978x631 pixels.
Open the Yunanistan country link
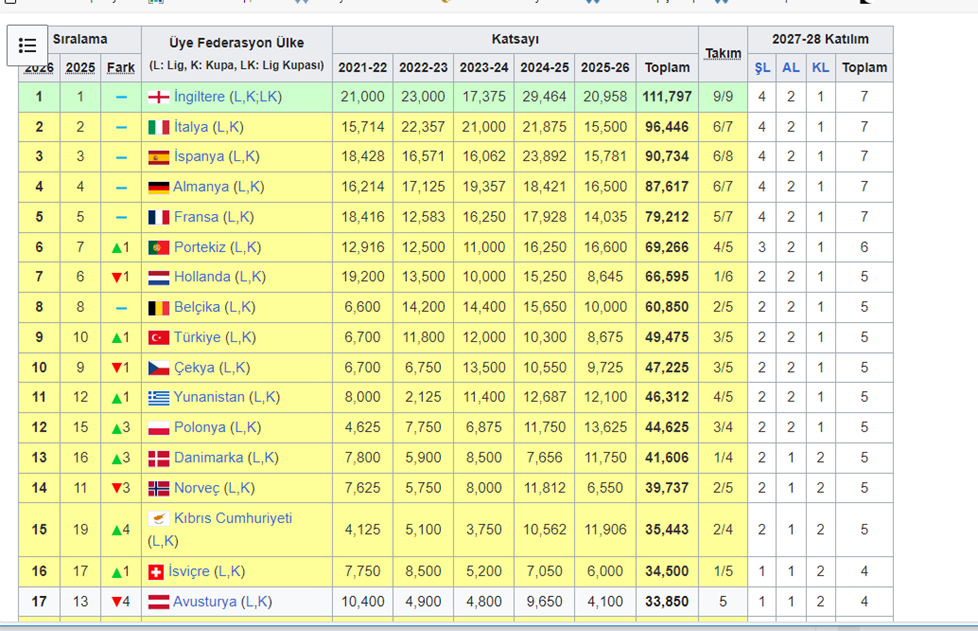click(209, 397)
